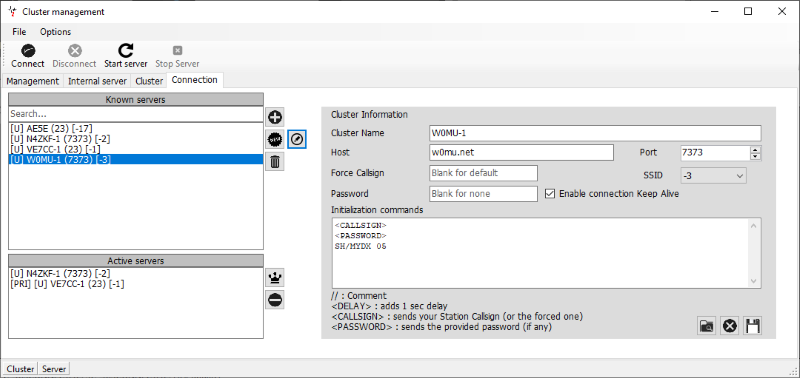The height and width of the screenshot is (378, 800).
Task: Click the compass connect-to-server icon
Action: click(x=297, y=139)
